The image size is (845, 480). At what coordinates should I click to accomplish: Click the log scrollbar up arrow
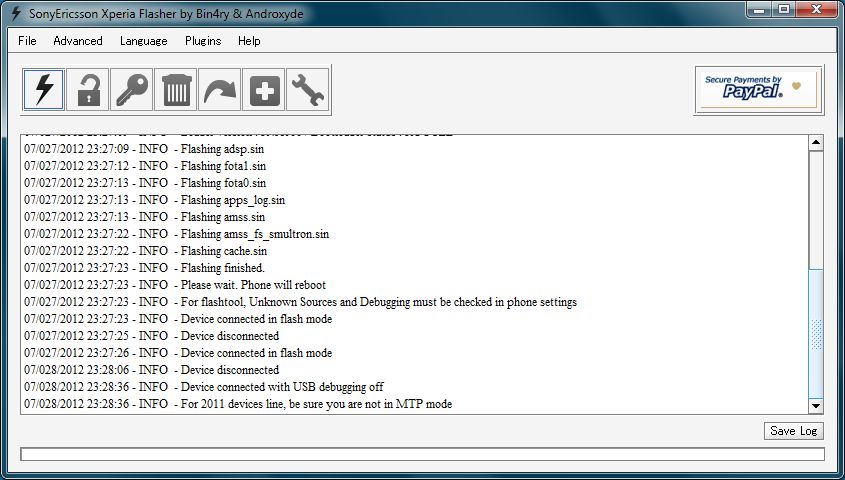pyautogui.click(x=815, y=144)
